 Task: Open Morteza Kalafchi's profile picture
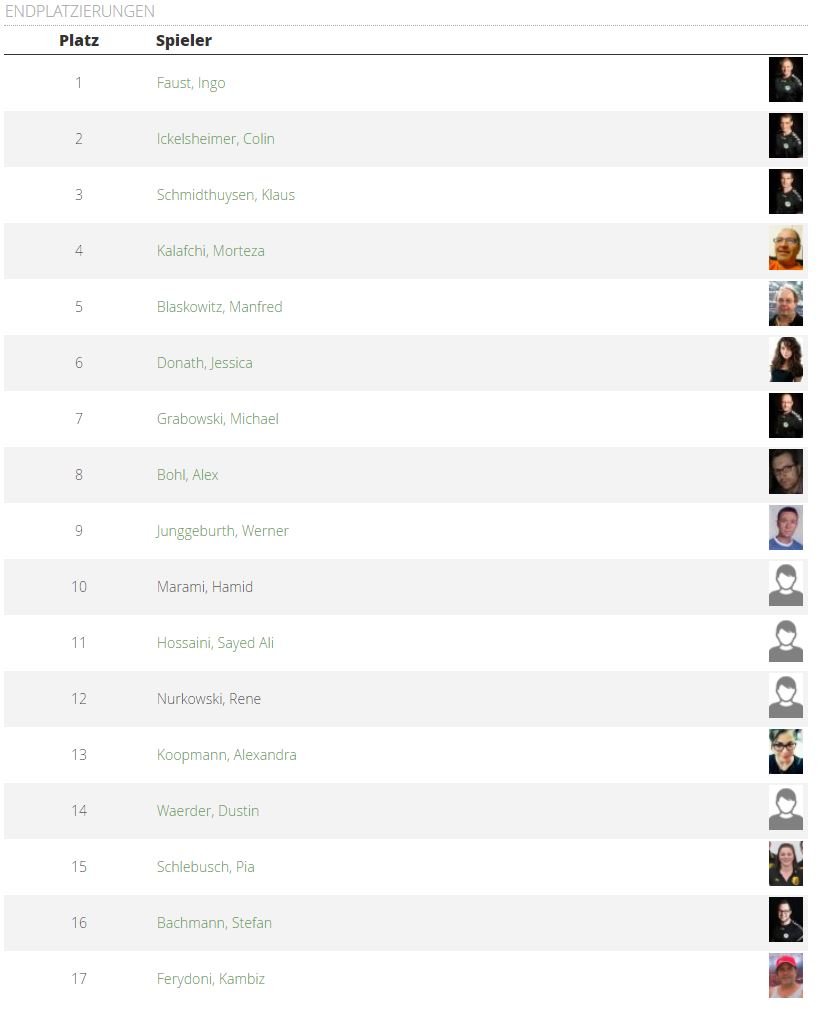(x=785, y=248)
